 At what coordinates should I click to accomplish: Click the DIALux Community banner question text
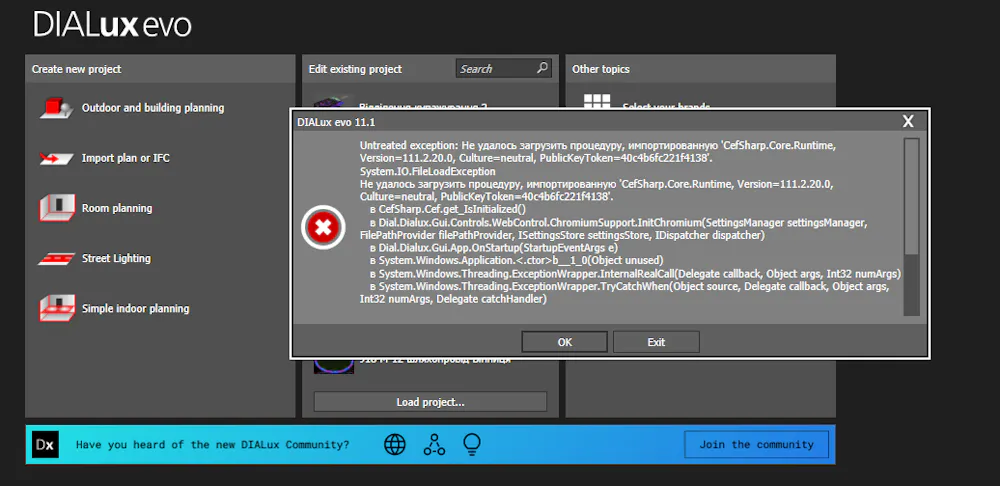(x=212, y=445)
